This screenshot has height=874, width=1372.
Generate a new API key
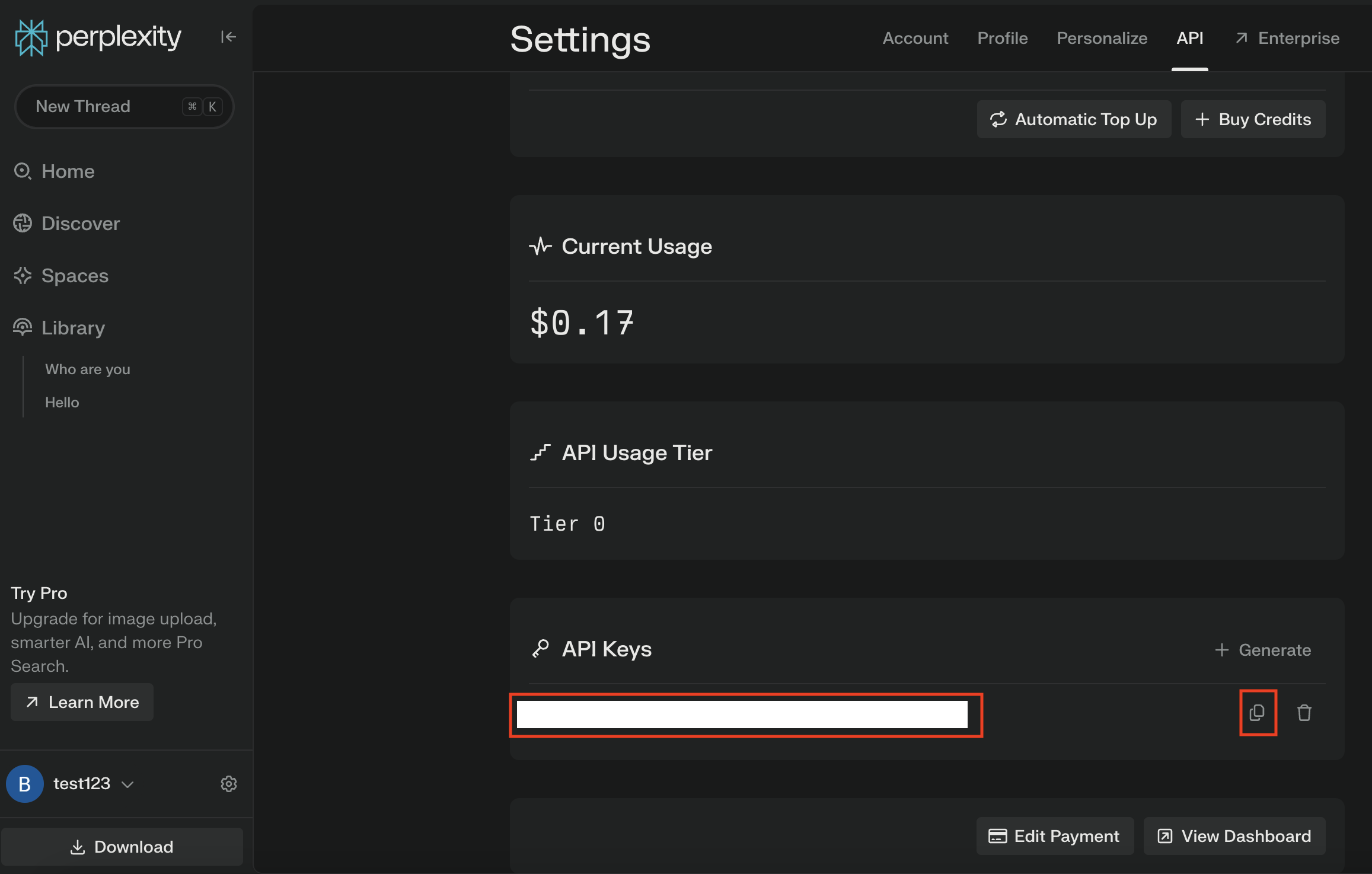(x=1263, y=650)
